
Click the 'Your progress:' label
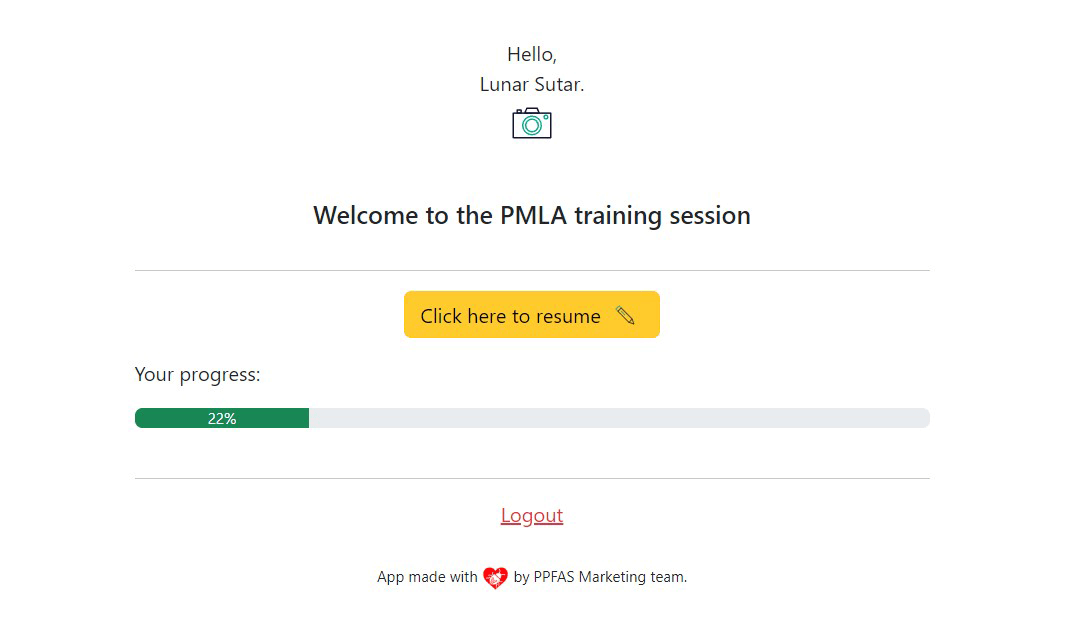click(197, 374)
